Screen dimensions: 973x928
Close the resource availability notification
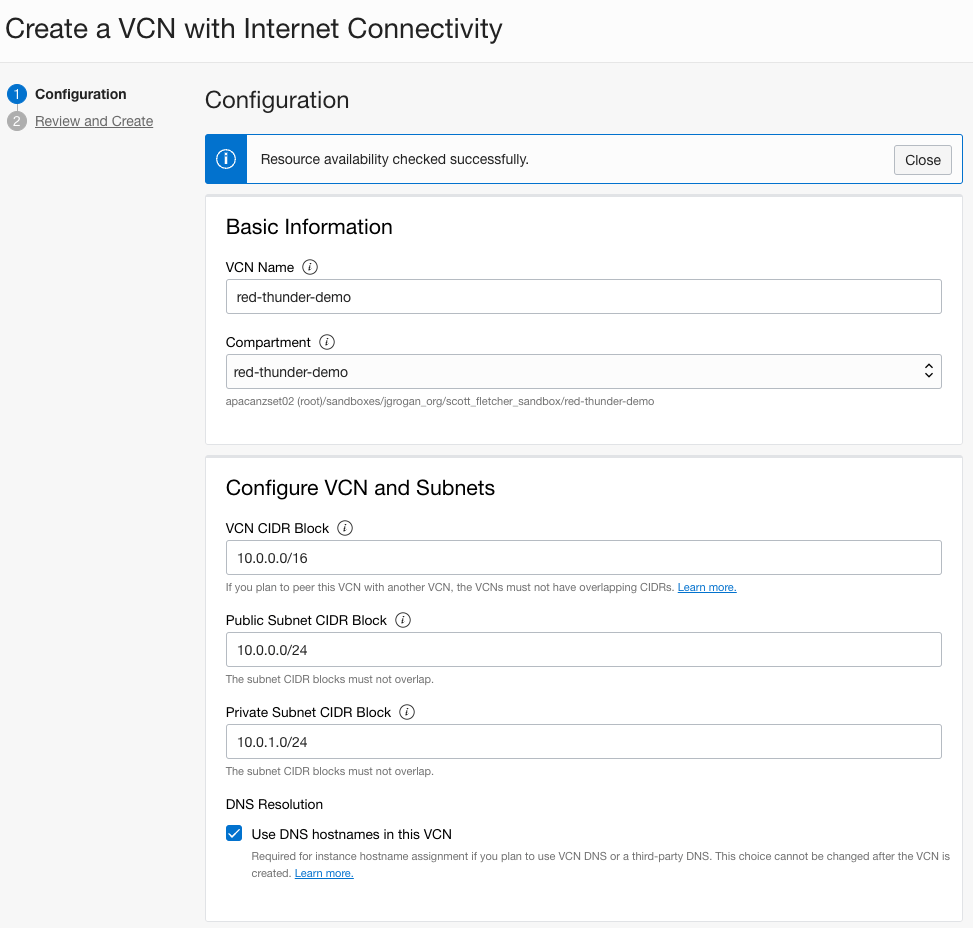click(x=922, y=160)
